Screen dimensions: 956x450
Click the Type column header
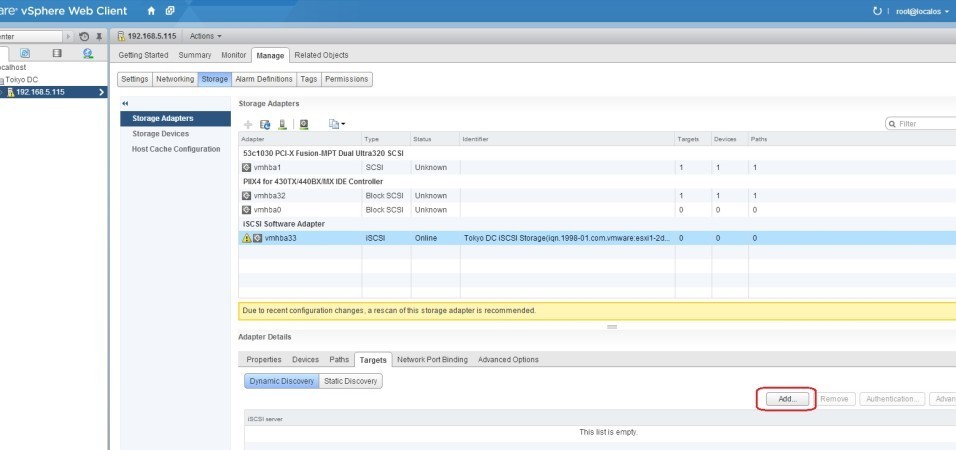coord(386,139)
